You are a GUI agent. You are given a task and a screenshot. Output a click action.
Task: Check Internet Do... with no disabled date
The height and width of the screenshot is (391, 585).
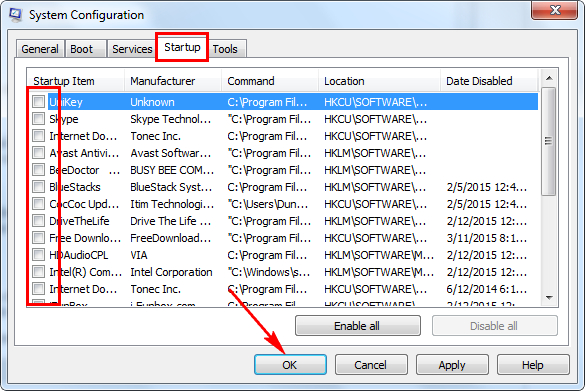click(38, 136)
